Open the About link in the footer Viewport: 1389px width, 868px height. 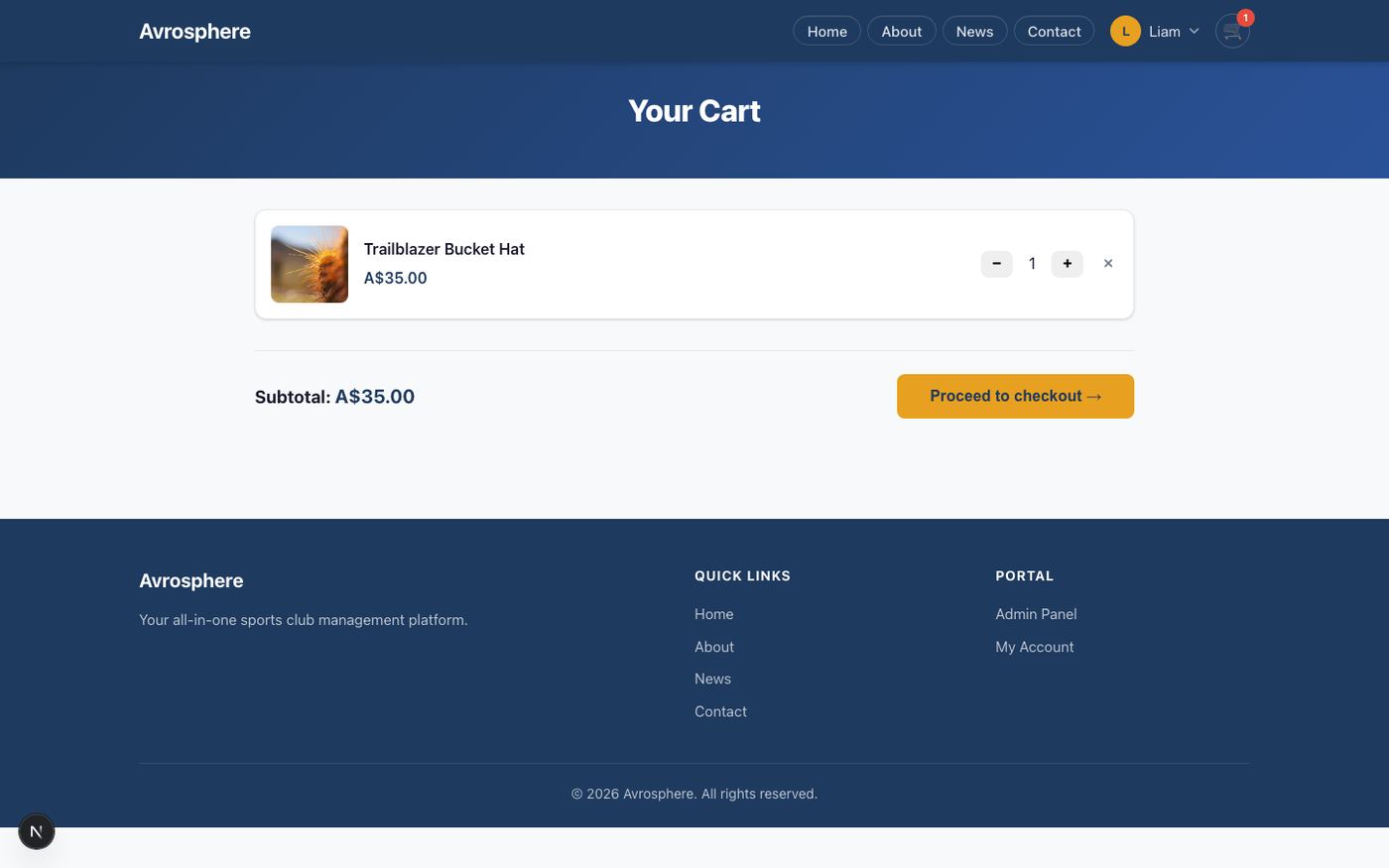713,647
